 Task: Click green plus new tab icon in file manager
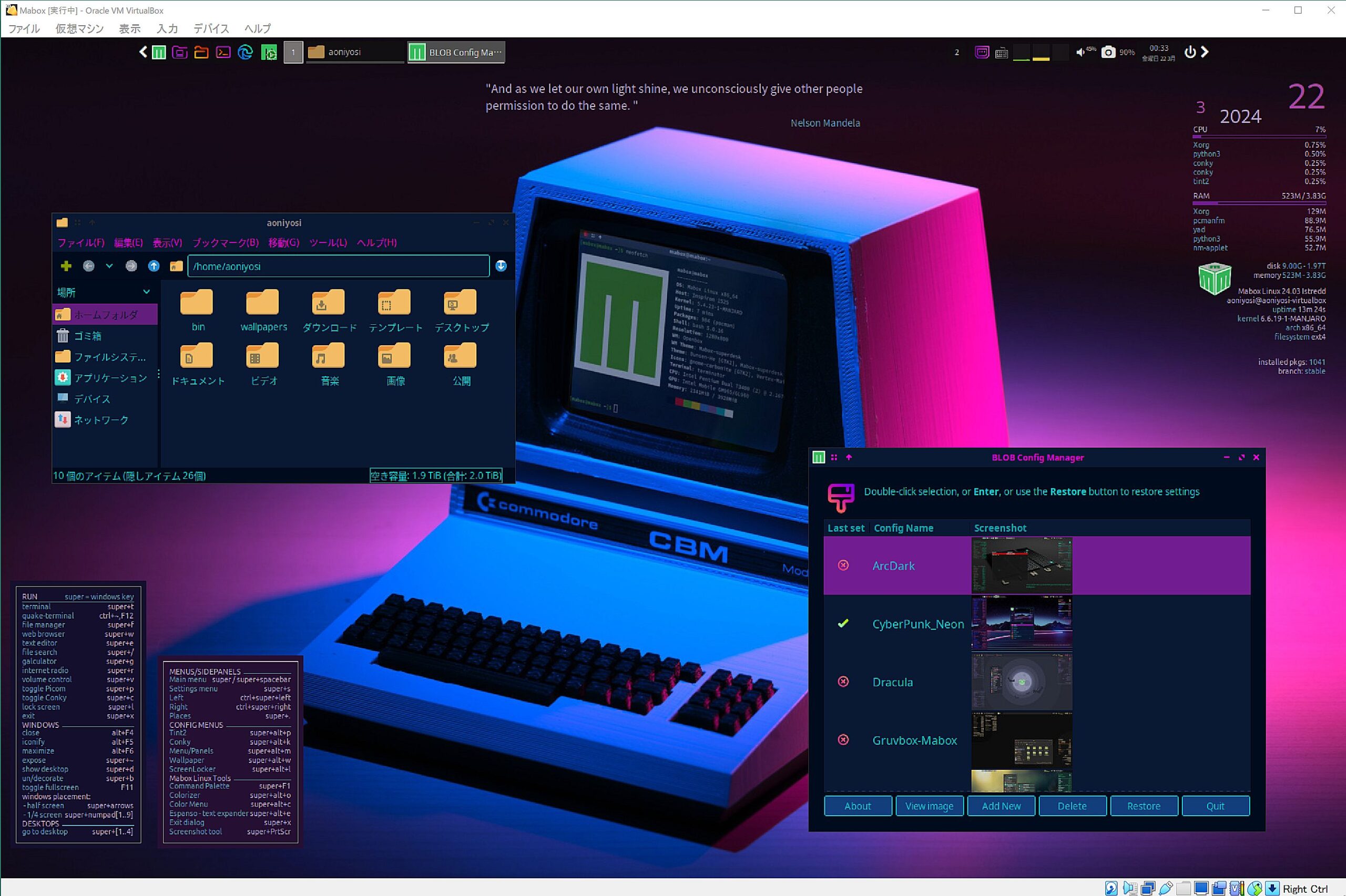(x=66, y=266)
